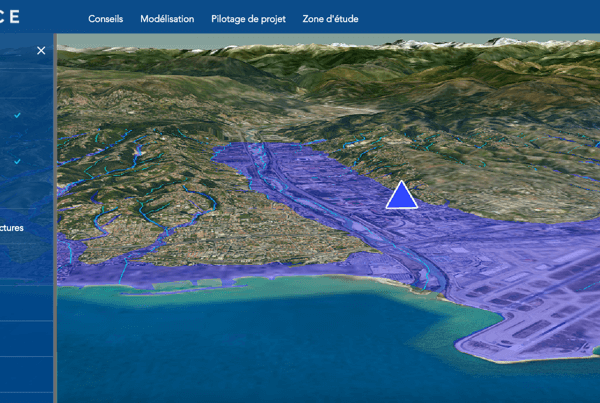
Task: Select the bottom row of the side panel
Action: click(x=25, y=397)
